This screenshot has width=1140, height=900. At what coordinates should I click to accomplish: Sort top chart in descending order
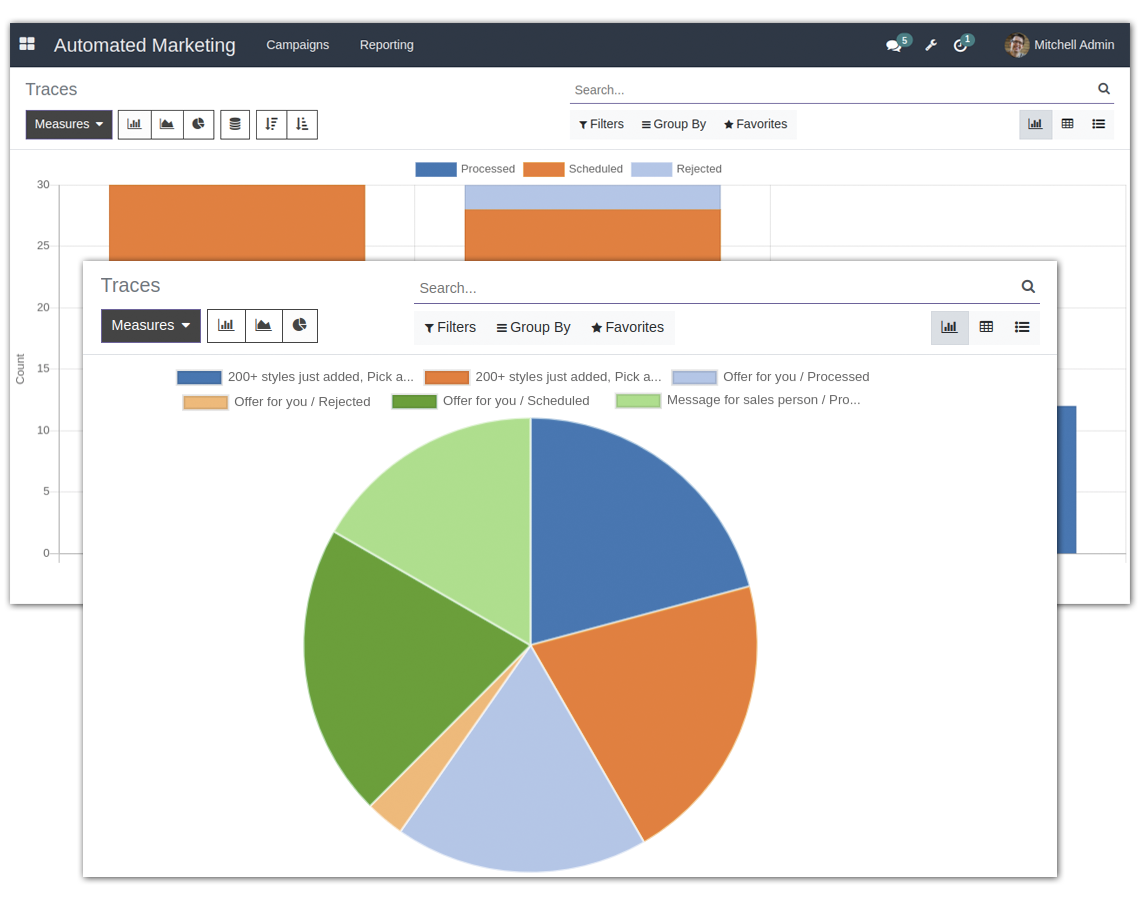[271, 124]
